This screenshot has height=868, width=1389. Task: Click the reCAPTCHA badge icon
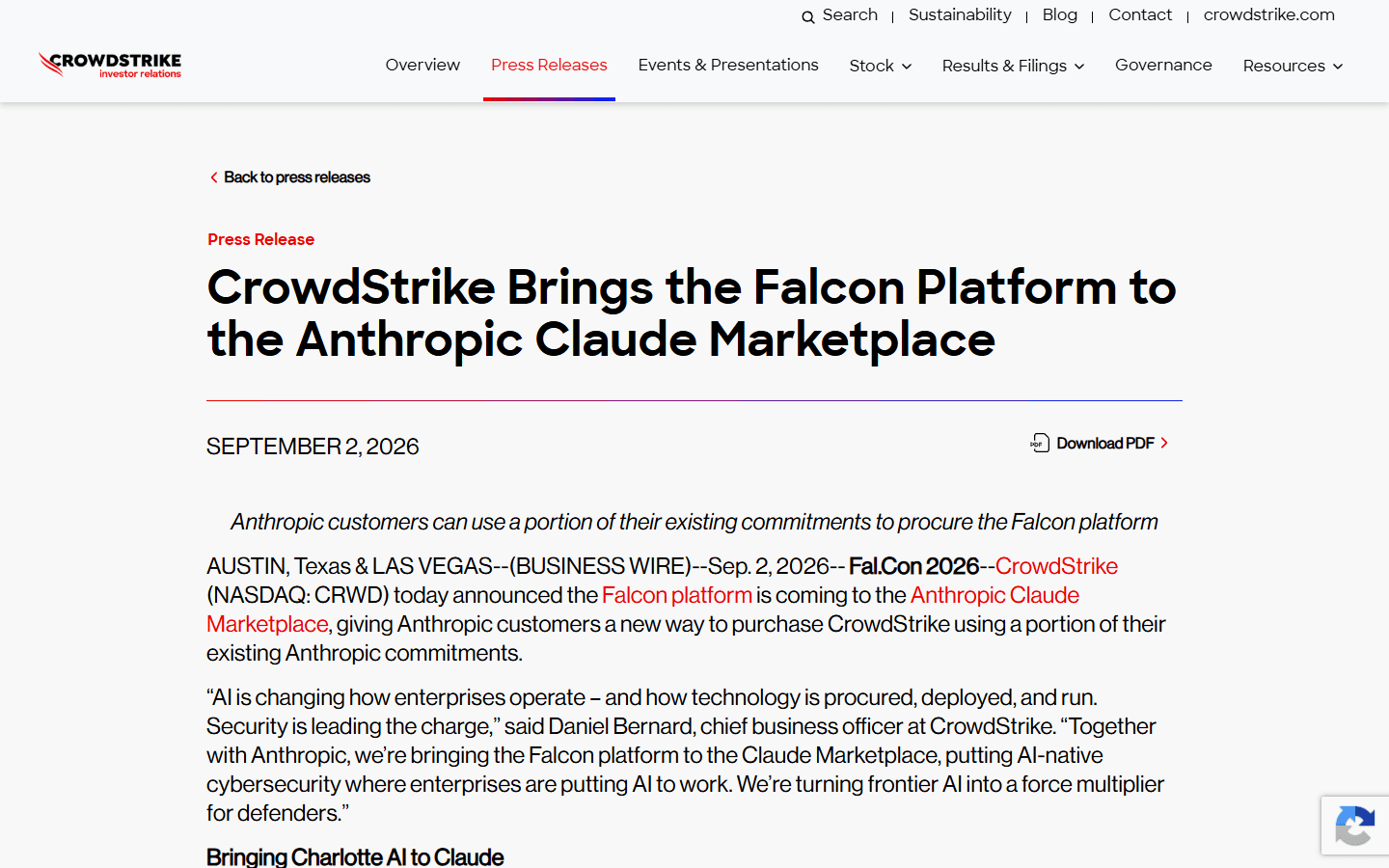[1355, 826]
